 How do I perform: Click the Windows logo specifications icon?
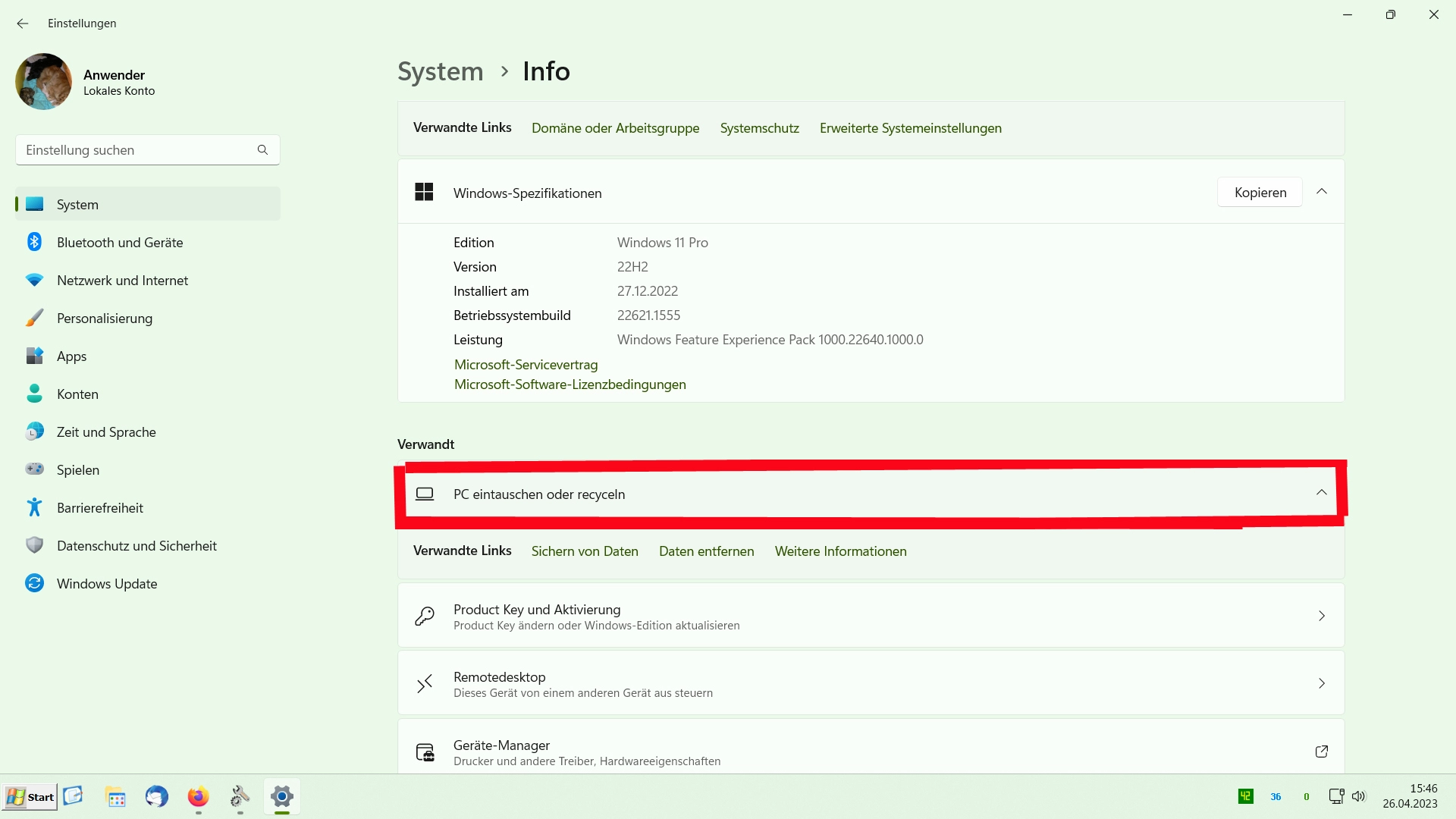pos(424,193)
